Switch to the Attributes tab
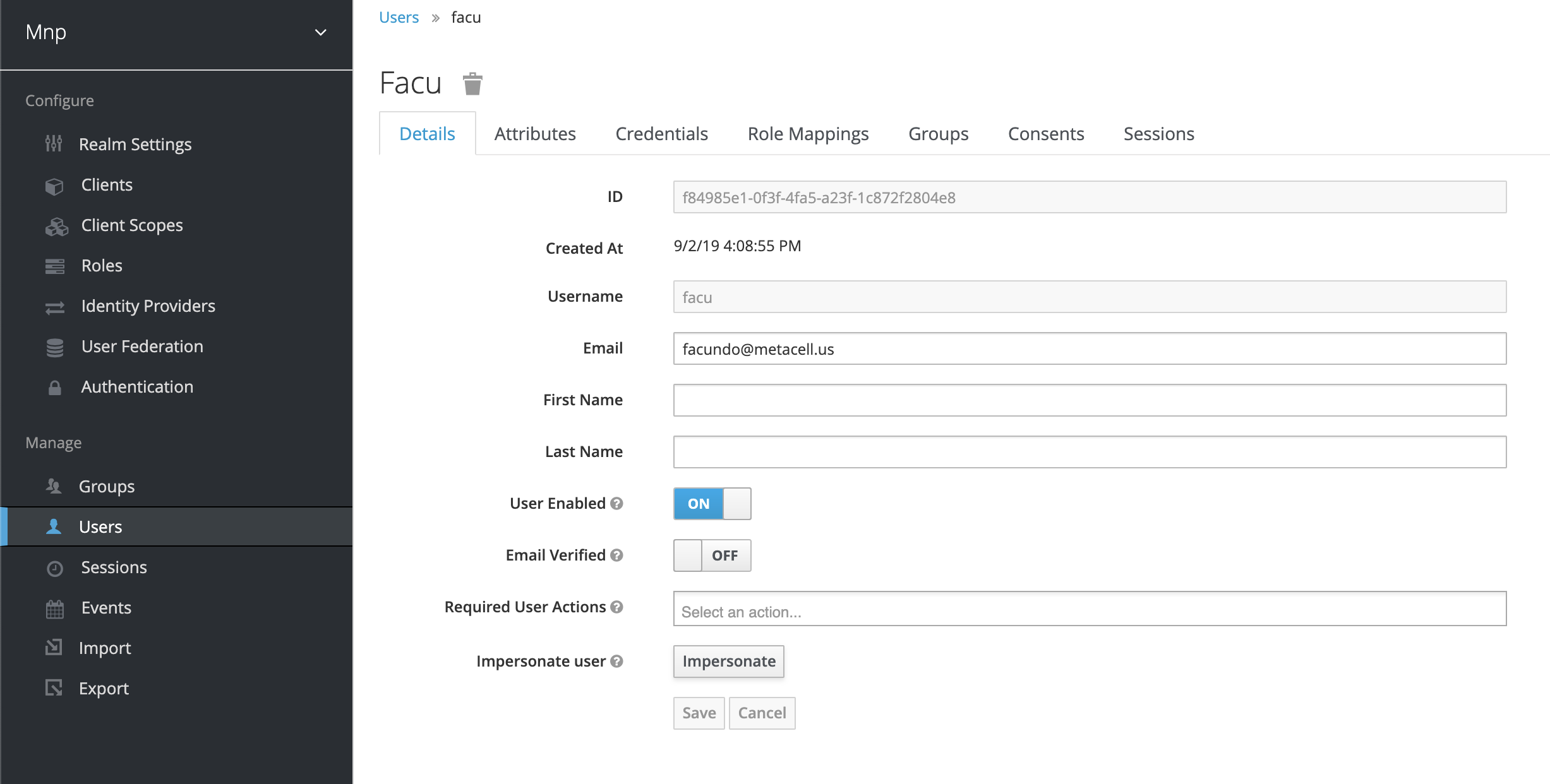The image size is (1550, 784). (535, 134)
